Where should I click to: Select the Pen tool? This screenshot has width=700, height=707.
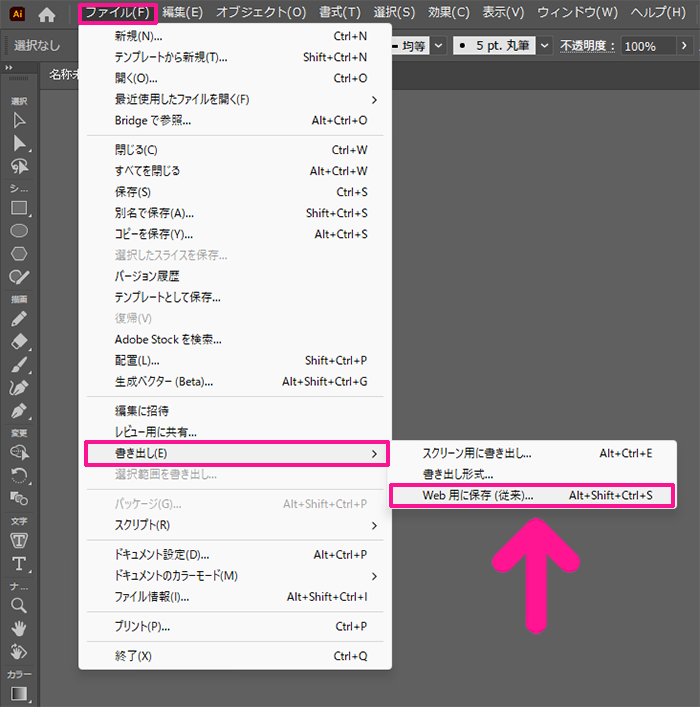[19, 411]
